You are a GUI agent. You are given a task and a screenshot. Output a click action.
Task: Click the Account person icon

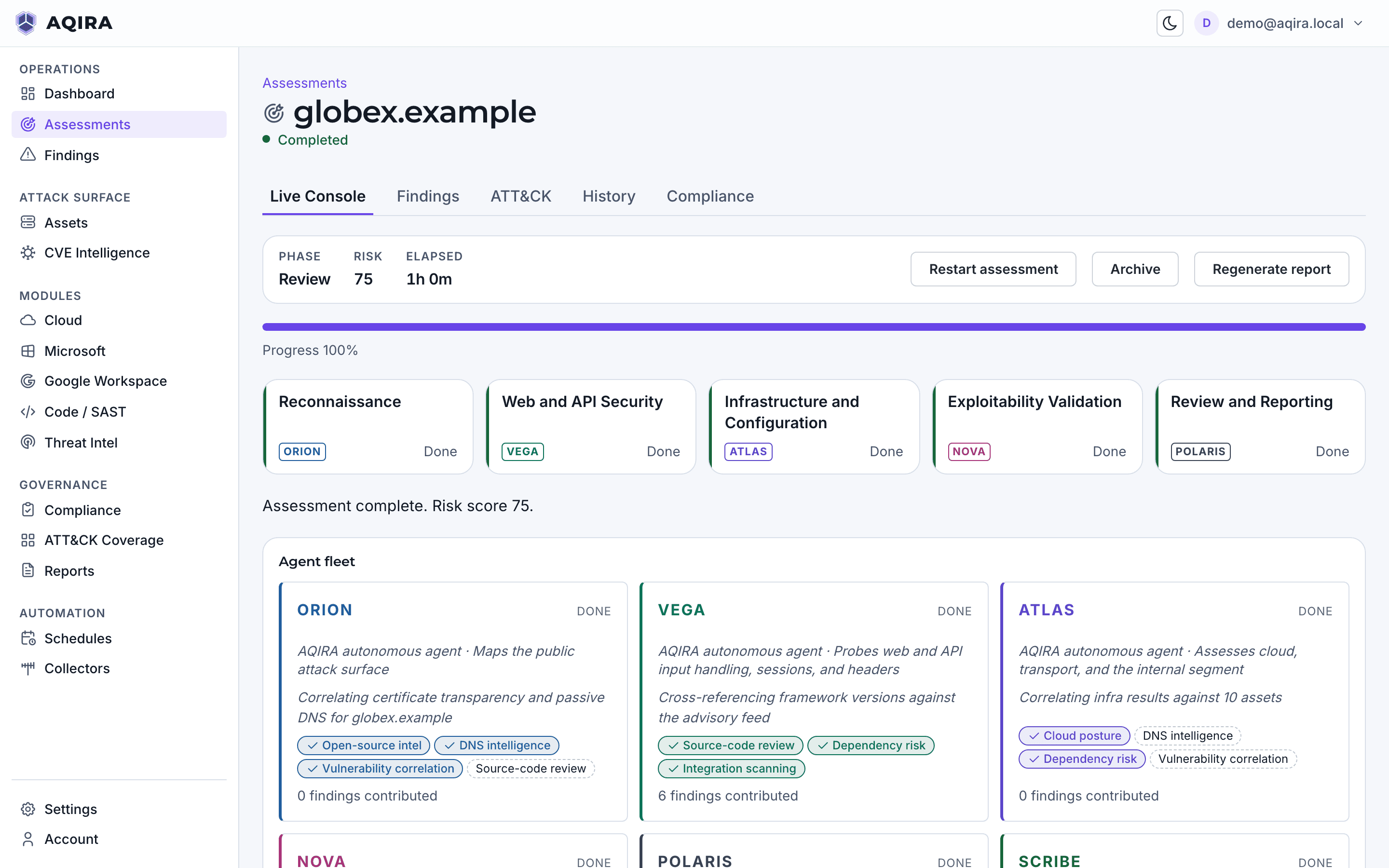click(28, 839)
